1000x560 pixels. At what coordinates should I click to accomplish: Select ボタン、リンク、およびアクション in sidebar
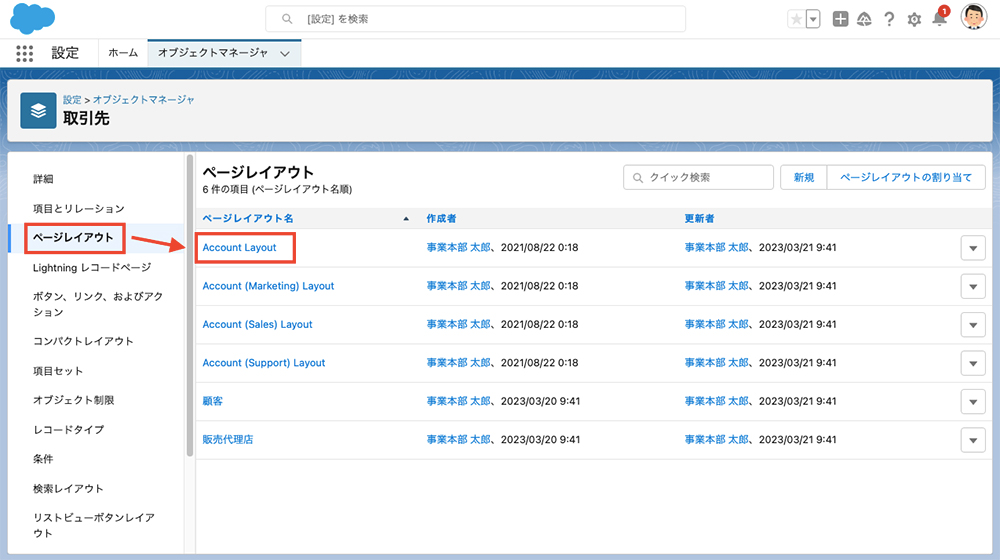(98, 304)
